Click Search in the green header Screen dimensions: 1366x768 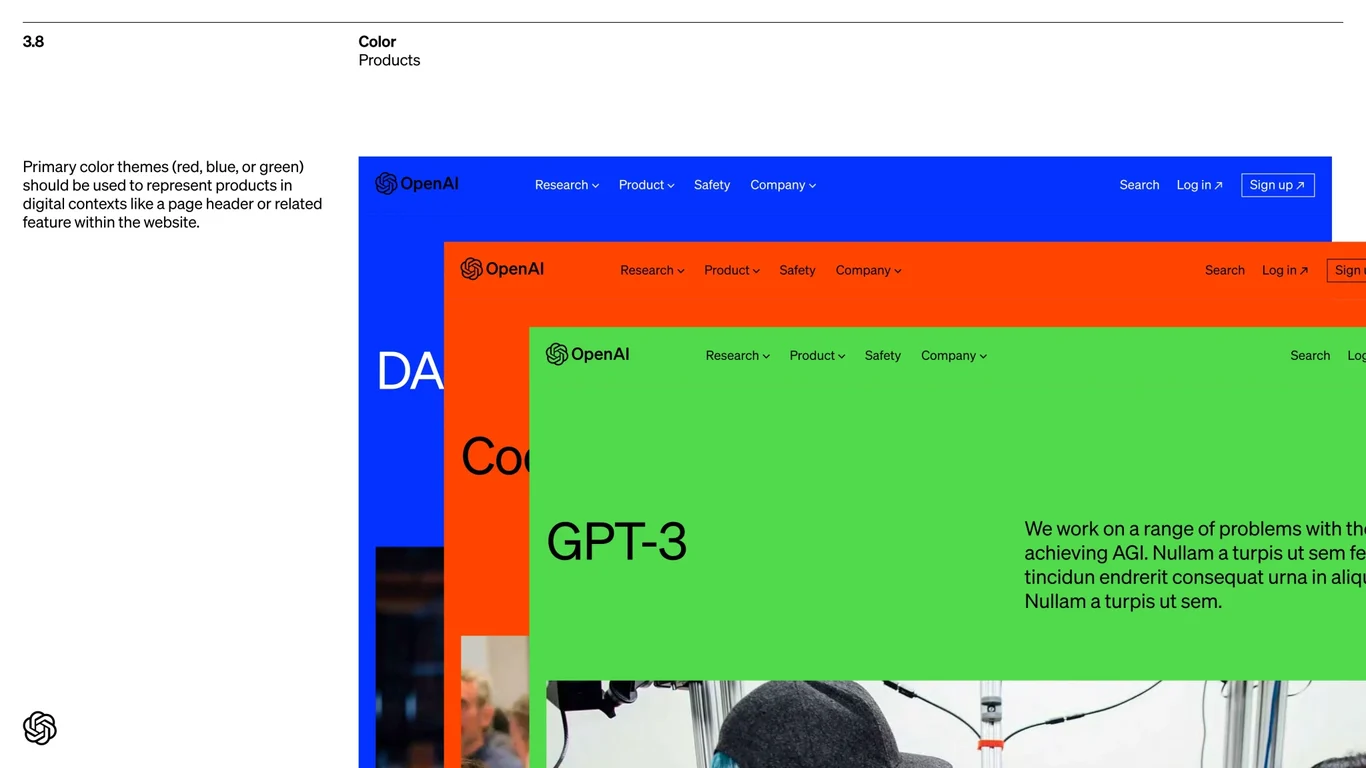tap(1310, 356)
